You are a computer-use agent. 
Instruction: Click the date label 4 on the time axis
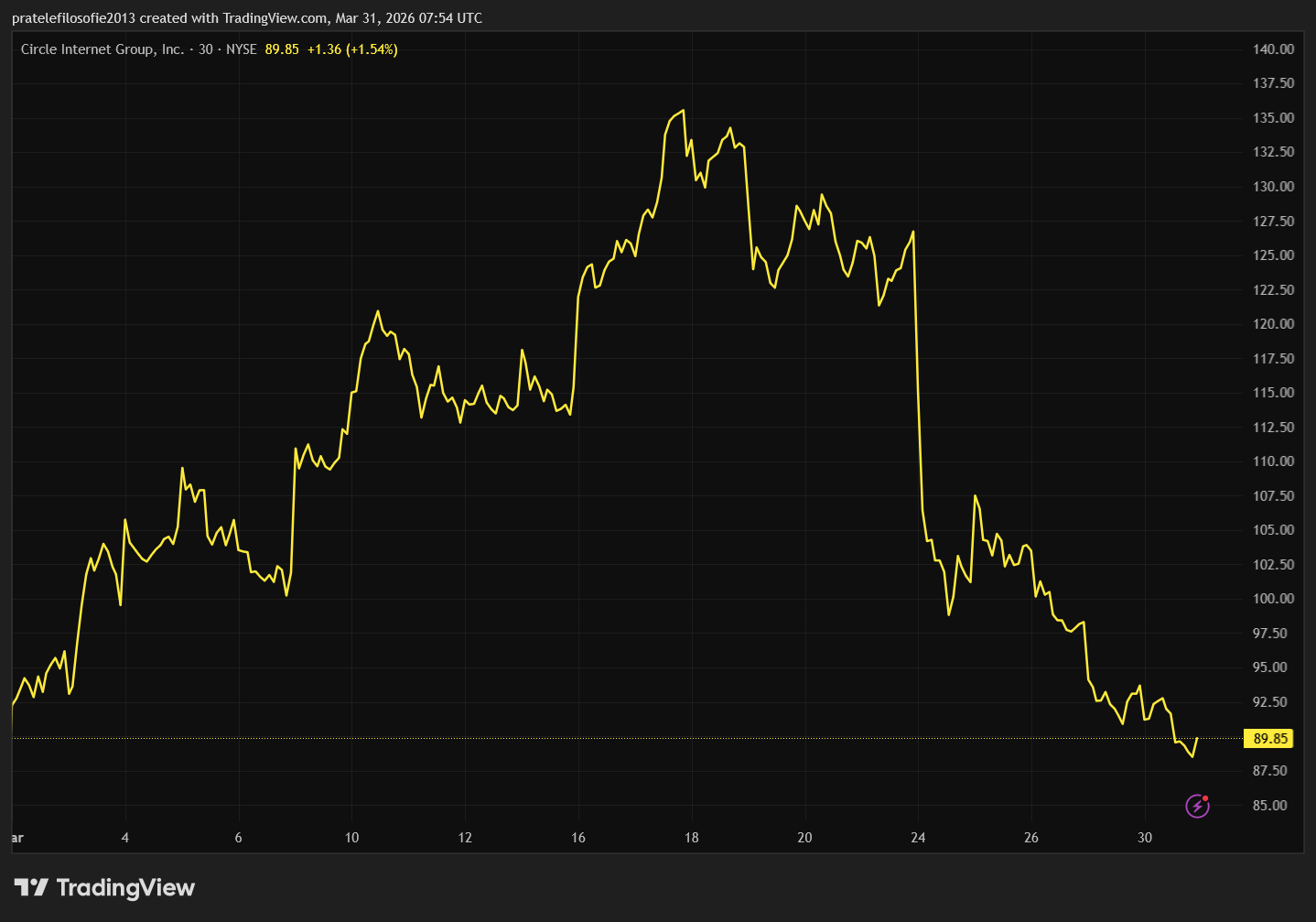coord(125,838)
